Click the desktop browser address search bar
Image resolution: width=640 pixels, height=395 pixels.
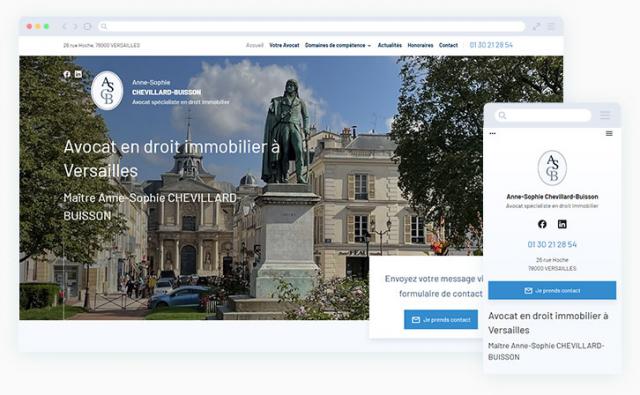(311, 27)
